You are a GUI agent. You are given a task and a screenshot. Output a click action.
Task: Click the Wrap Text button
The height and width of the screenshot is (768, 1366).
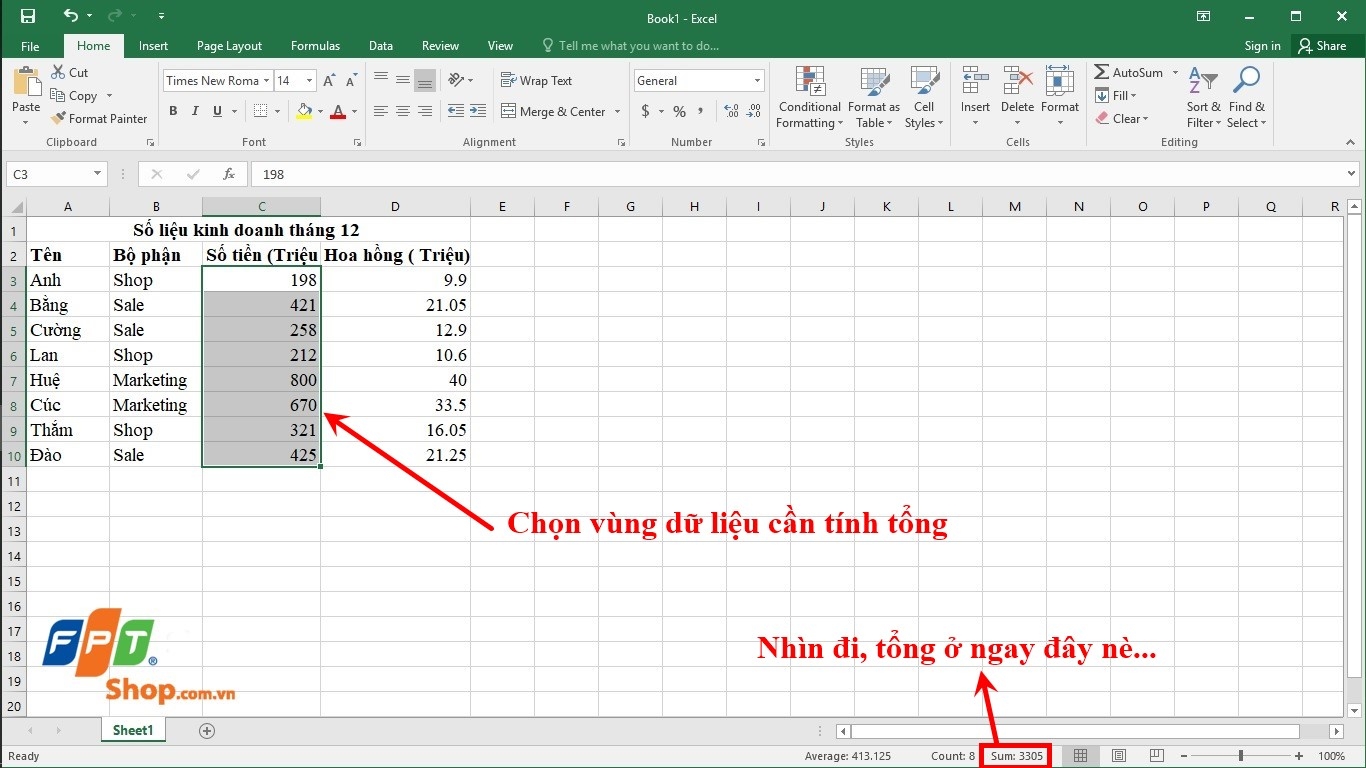(536, 81)
